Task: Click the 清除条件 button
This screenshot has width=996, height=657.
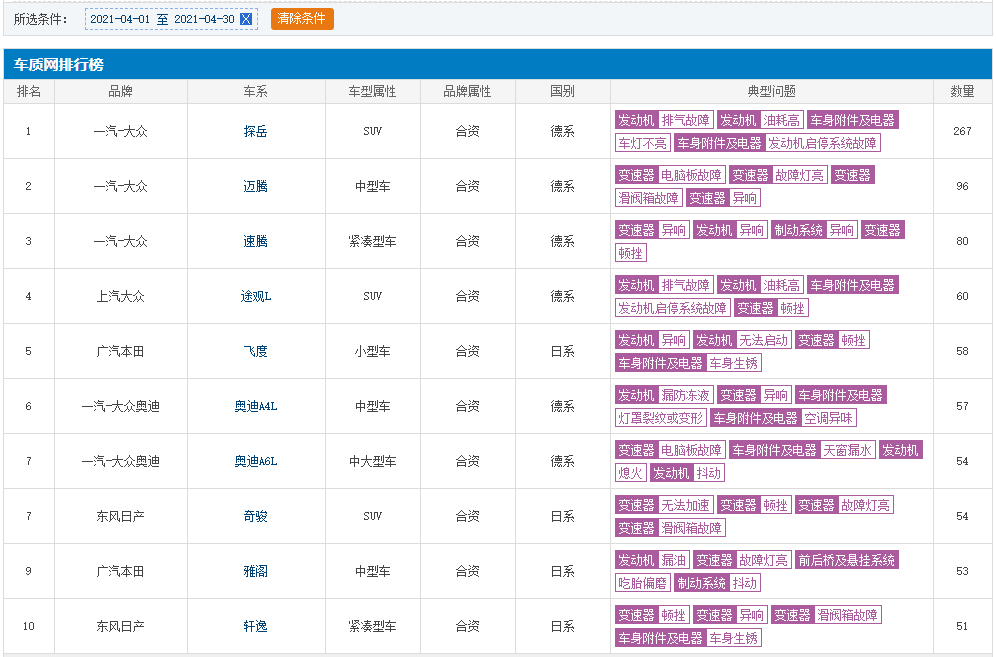Action: point(302,18)
